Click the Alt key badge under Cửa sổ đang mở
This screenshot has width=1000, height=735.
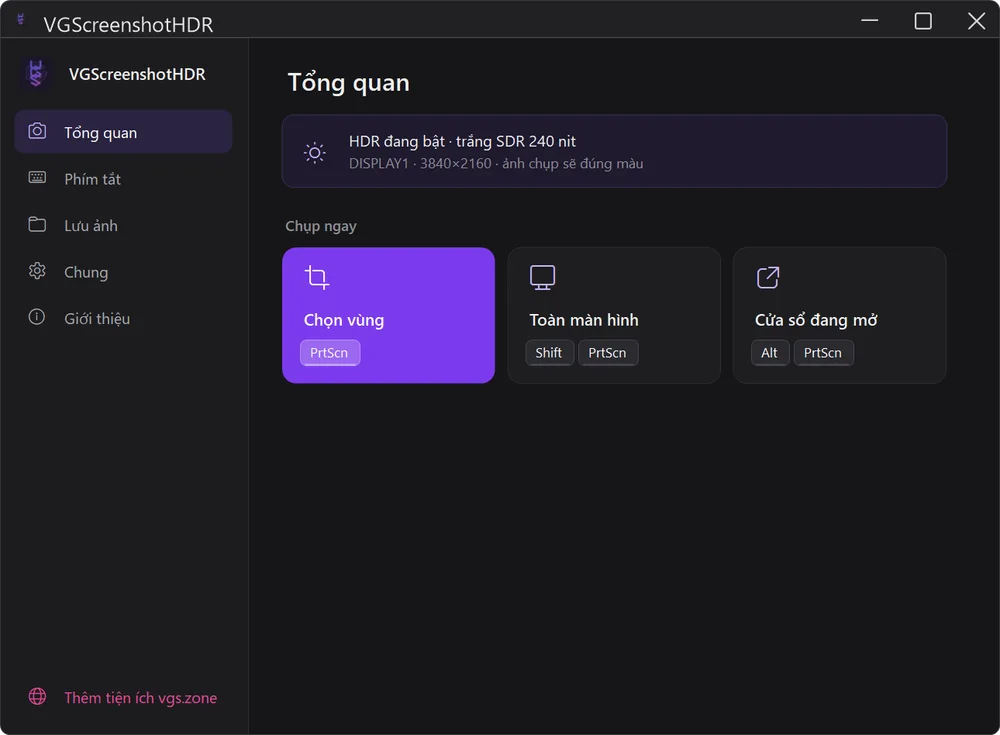[x=770, y=353]
